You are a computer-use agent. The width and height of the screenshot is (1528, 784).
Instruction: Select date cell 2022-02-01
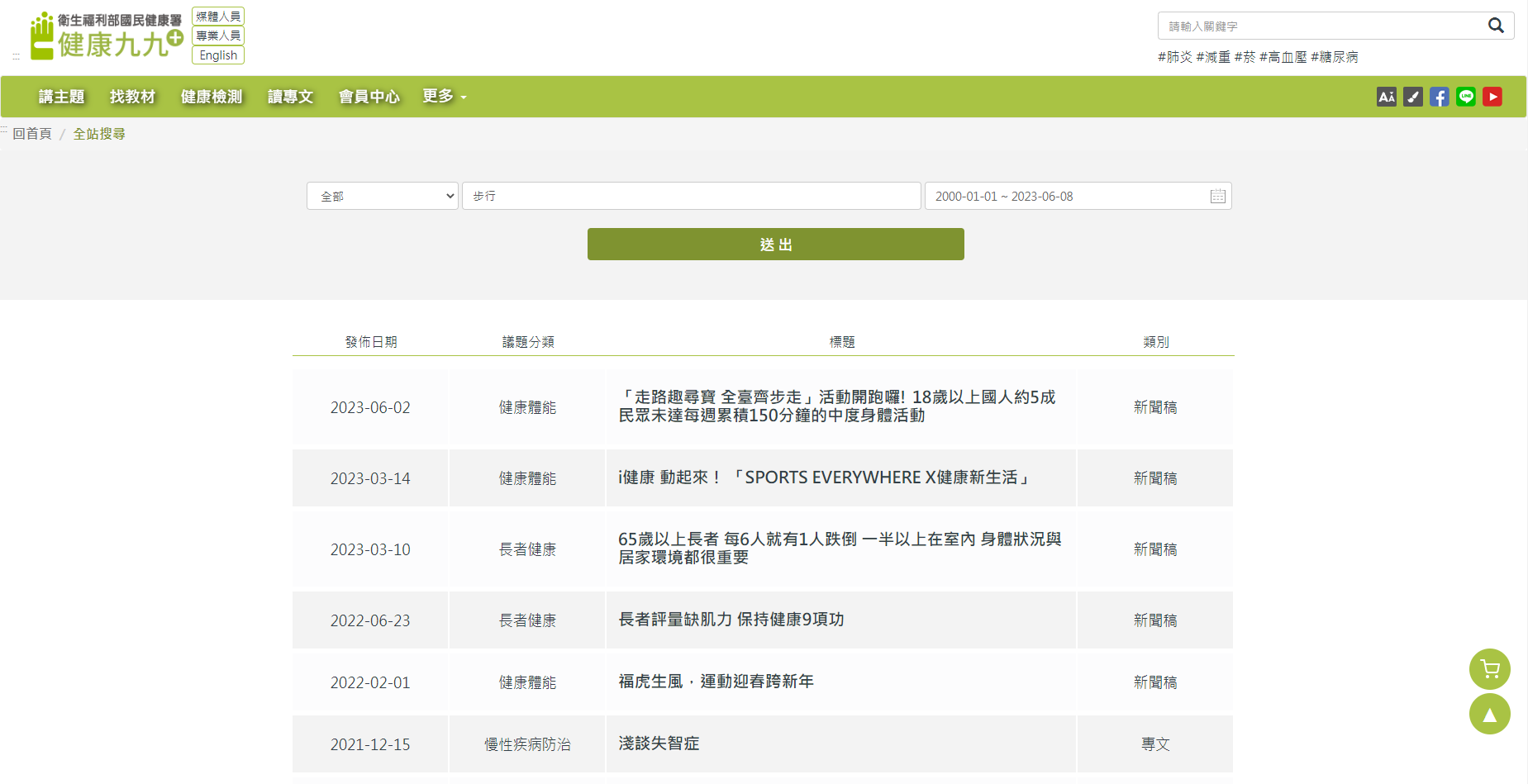(x=370, y=682)
